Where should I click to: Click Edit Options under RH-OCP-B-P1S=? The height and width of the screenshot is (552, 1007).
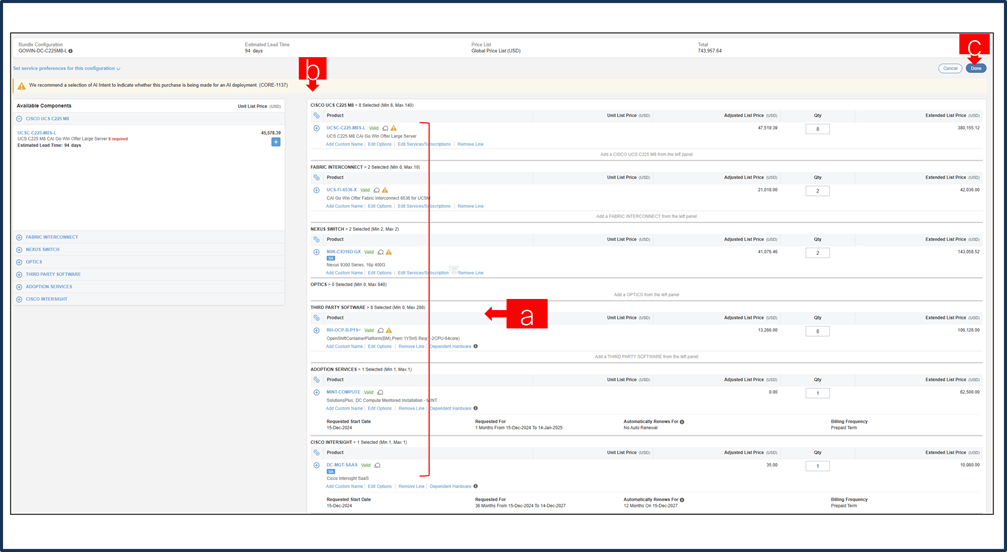[x=380, y=347]
